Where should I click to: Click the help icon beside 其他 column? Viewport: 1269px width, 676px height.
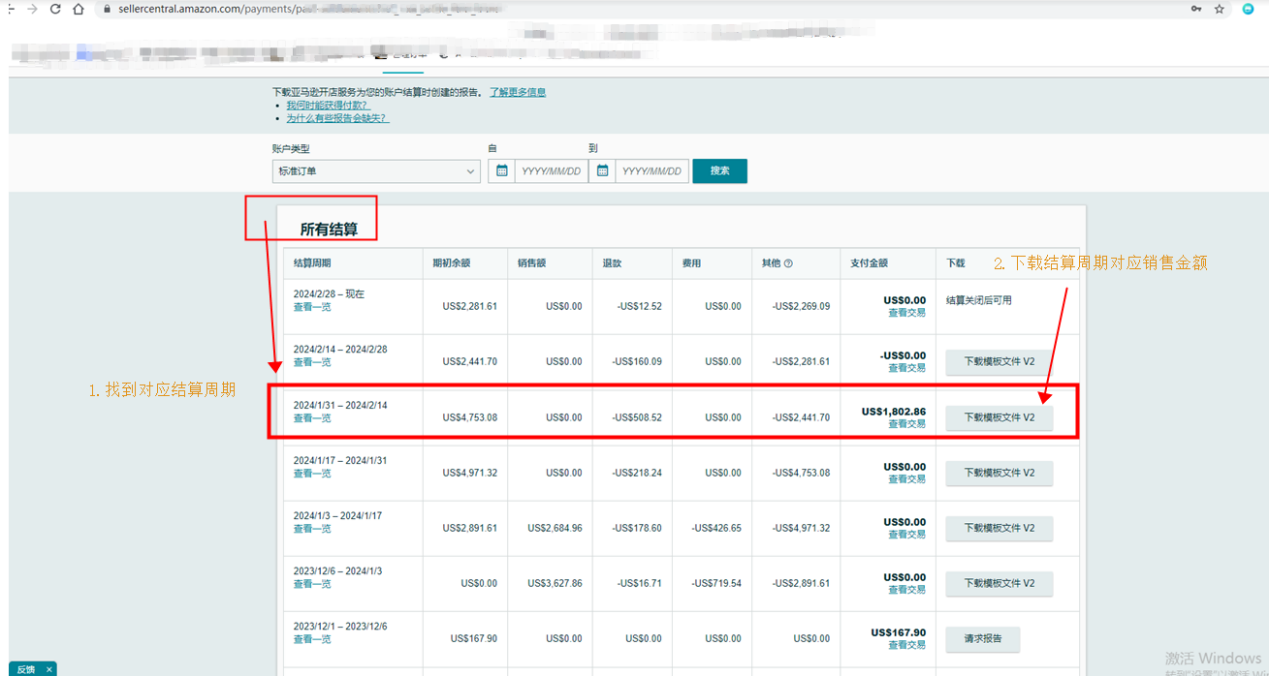788,264
